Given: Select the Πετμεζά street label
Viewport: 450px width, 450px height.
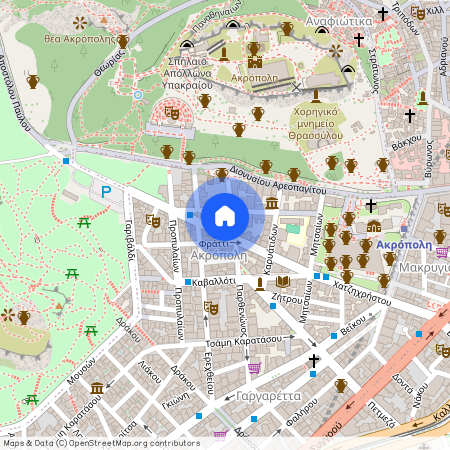Looking at the screenshot, I should tap(381, 415).
